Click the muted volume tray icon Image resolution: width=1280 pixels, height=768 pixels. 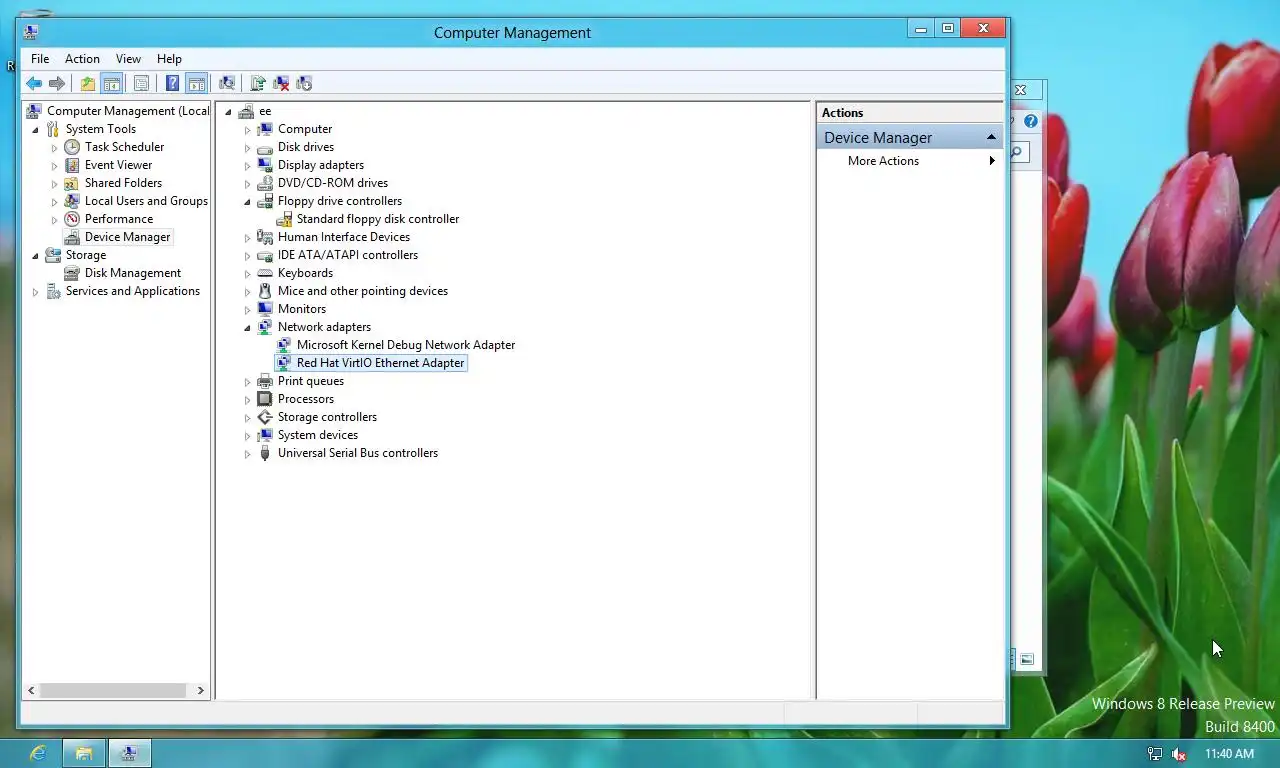1179,754
